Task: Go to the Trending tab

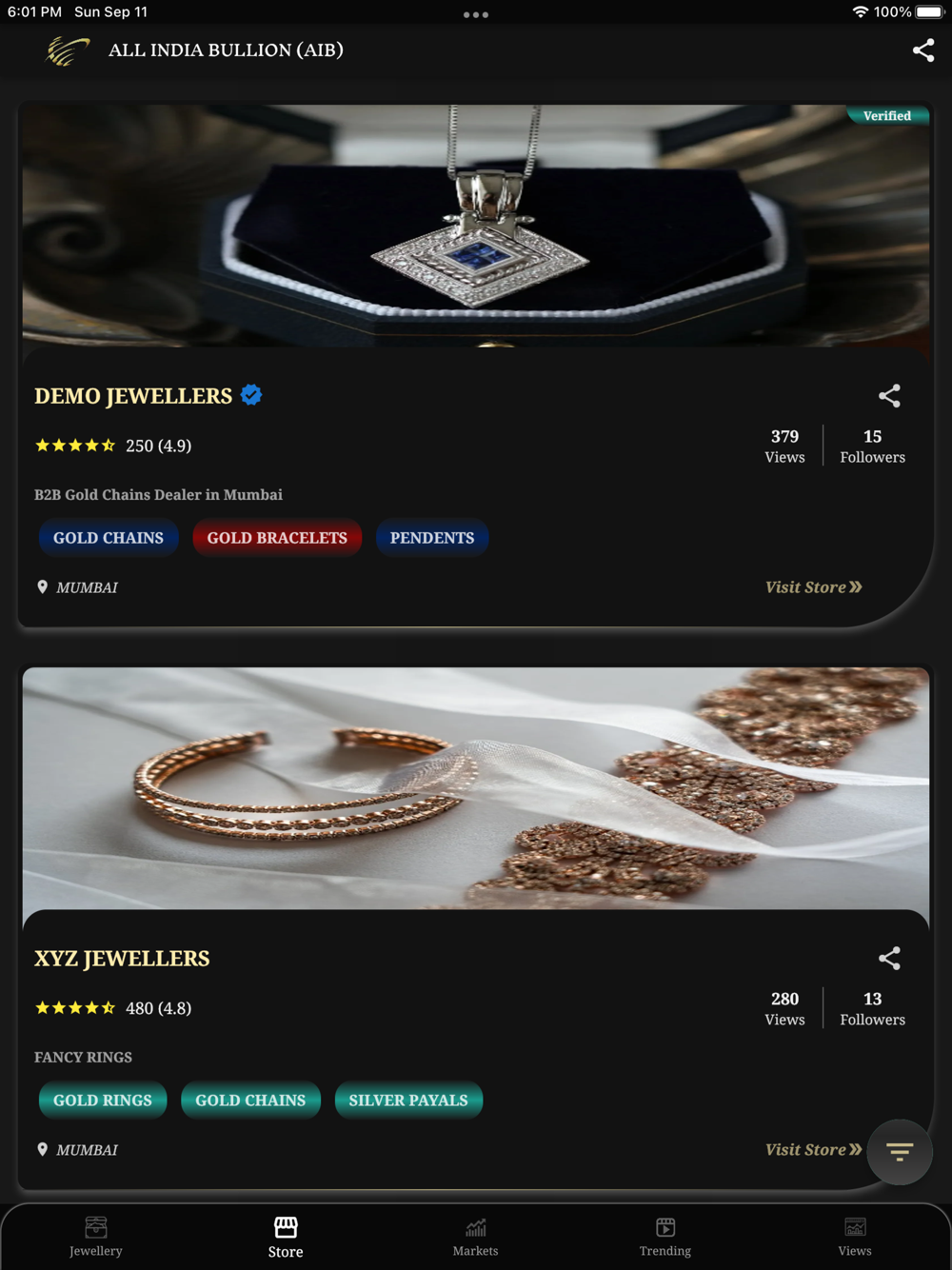Action: pyautogui.click(x=665, y=1237)
